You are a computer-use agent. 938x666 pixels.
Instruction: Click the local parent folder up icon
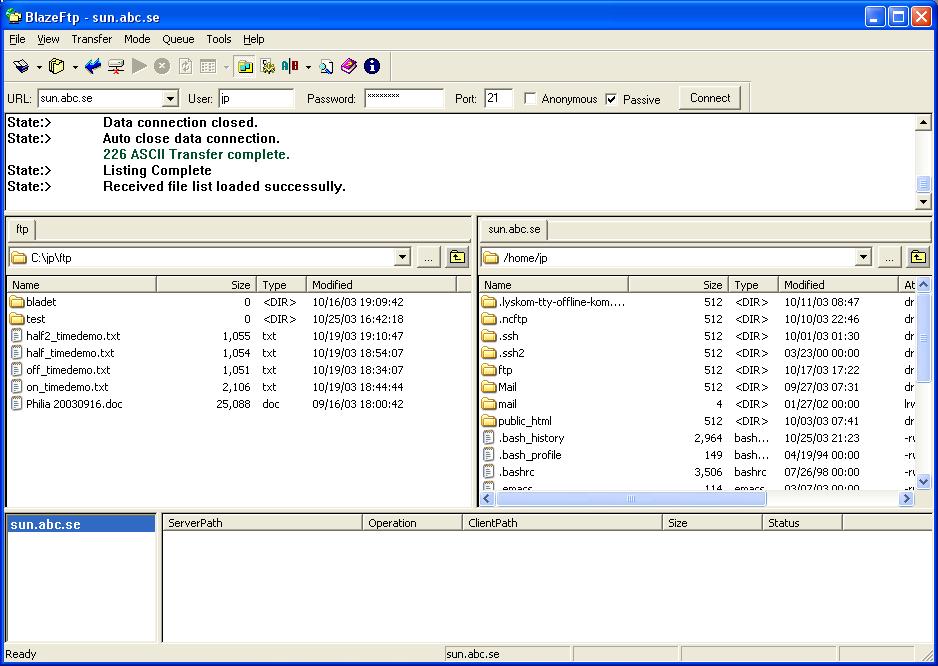click(457, 257)
